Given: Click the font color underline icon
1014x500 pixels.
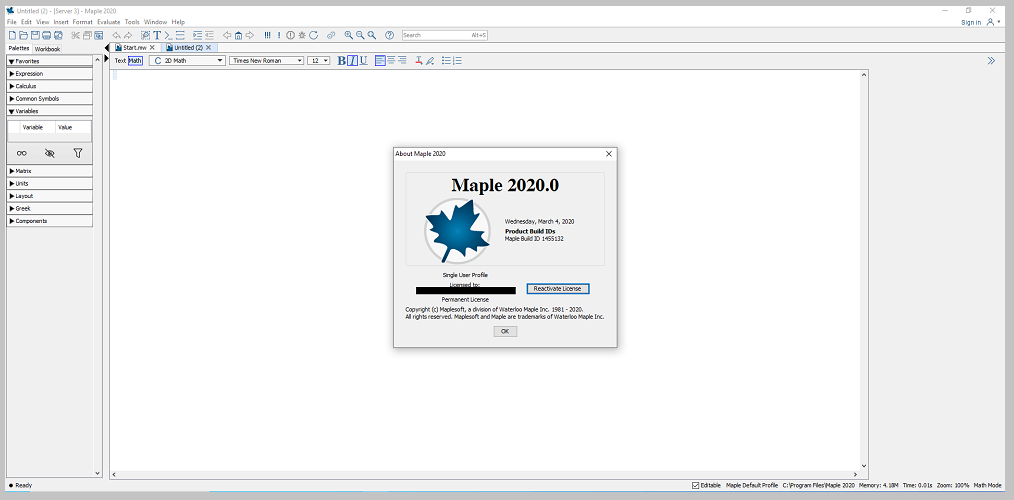Looking at the screenshot, I should point(418,61).
